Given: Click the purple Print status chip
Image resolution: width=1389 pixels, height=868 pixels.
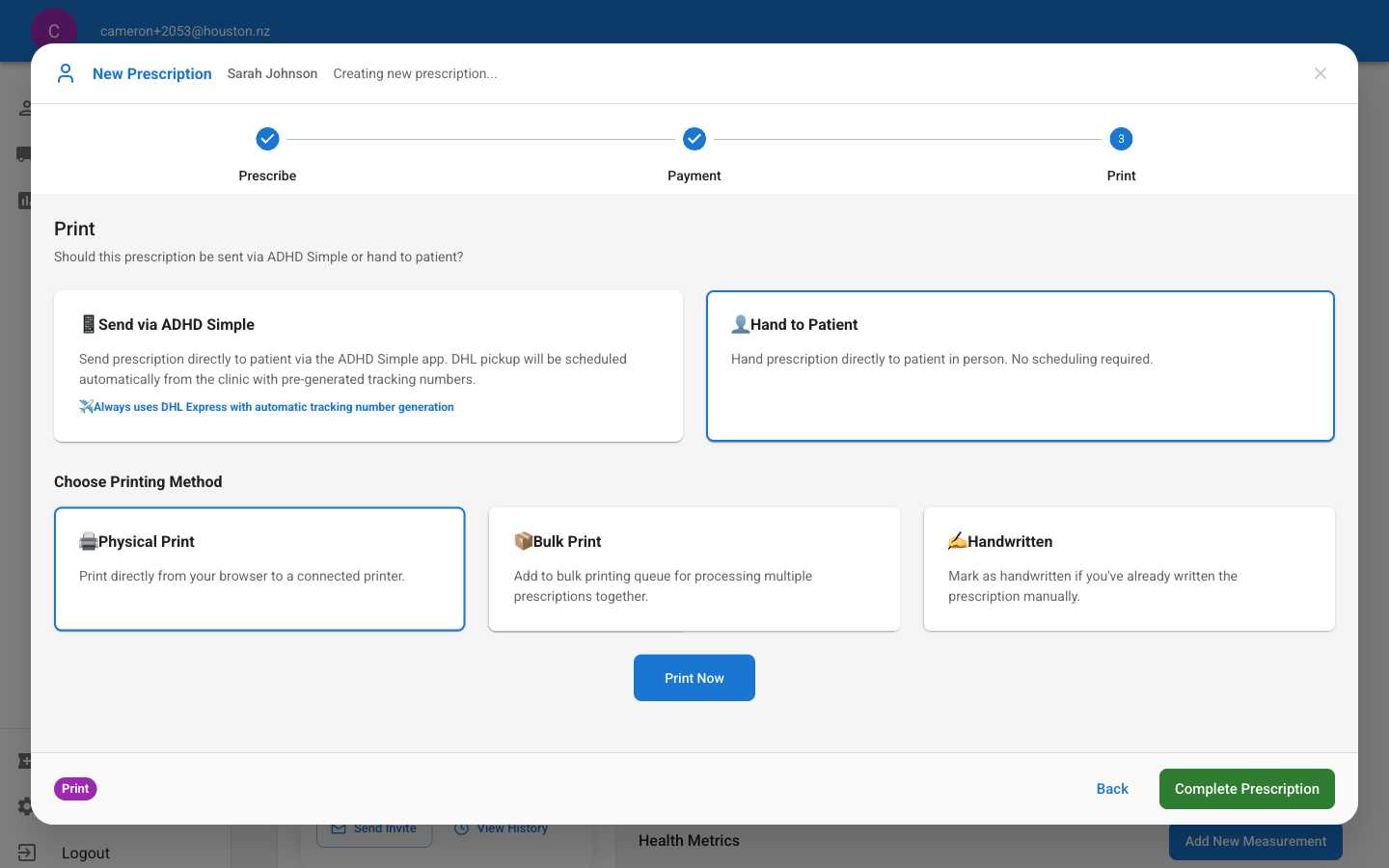Looking at the screenshot, I should [75, 789].
